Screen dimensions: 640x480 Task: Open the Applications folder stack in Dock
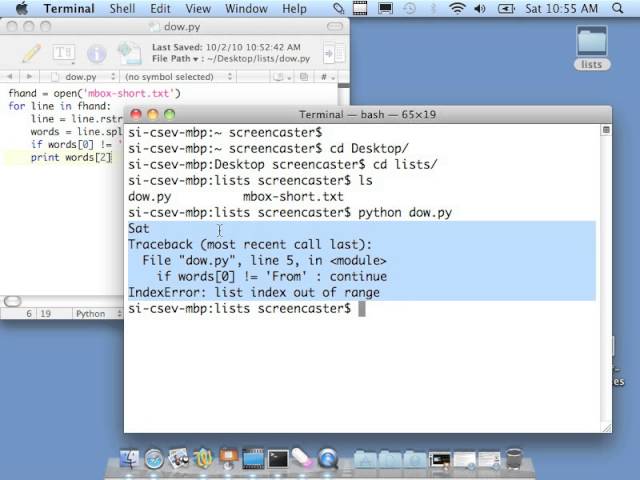point(365,460)
